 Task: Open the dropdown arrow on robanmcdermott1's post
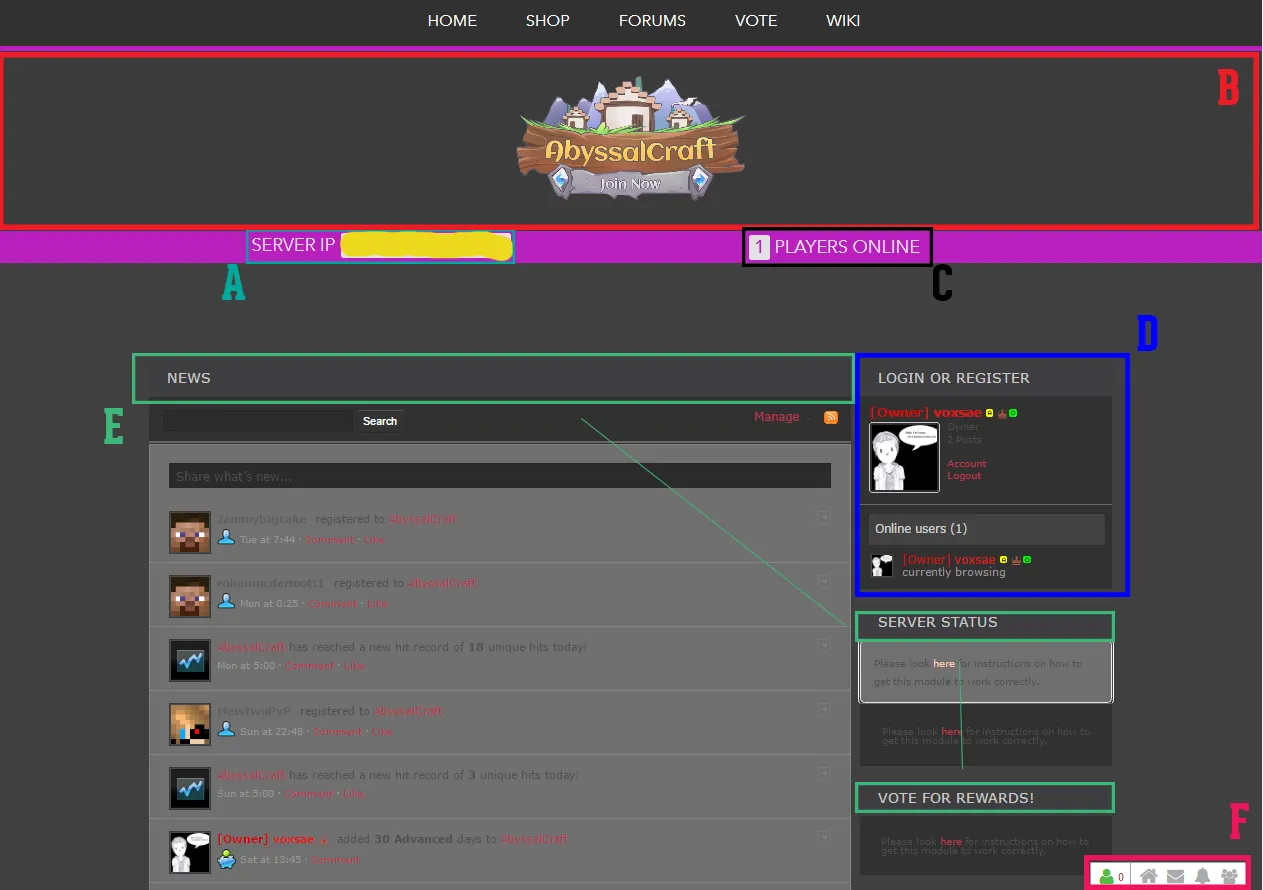tap(825, 581)
